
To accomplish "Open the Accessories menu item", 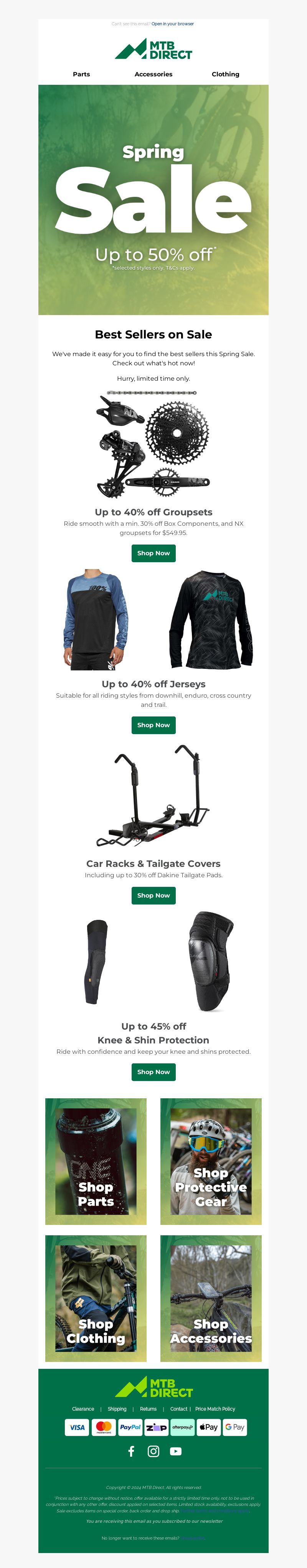I will coord(153,74).
